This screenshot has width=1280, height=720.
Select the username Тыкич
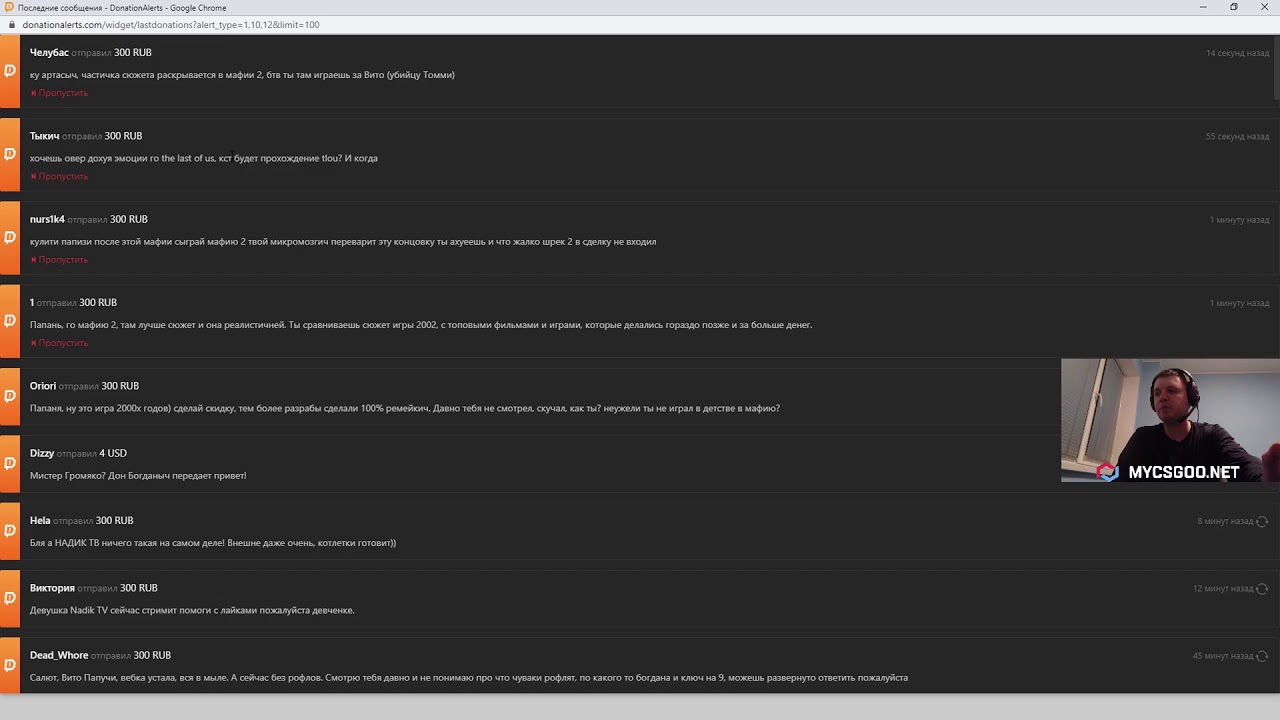click(x=44, y=136)
